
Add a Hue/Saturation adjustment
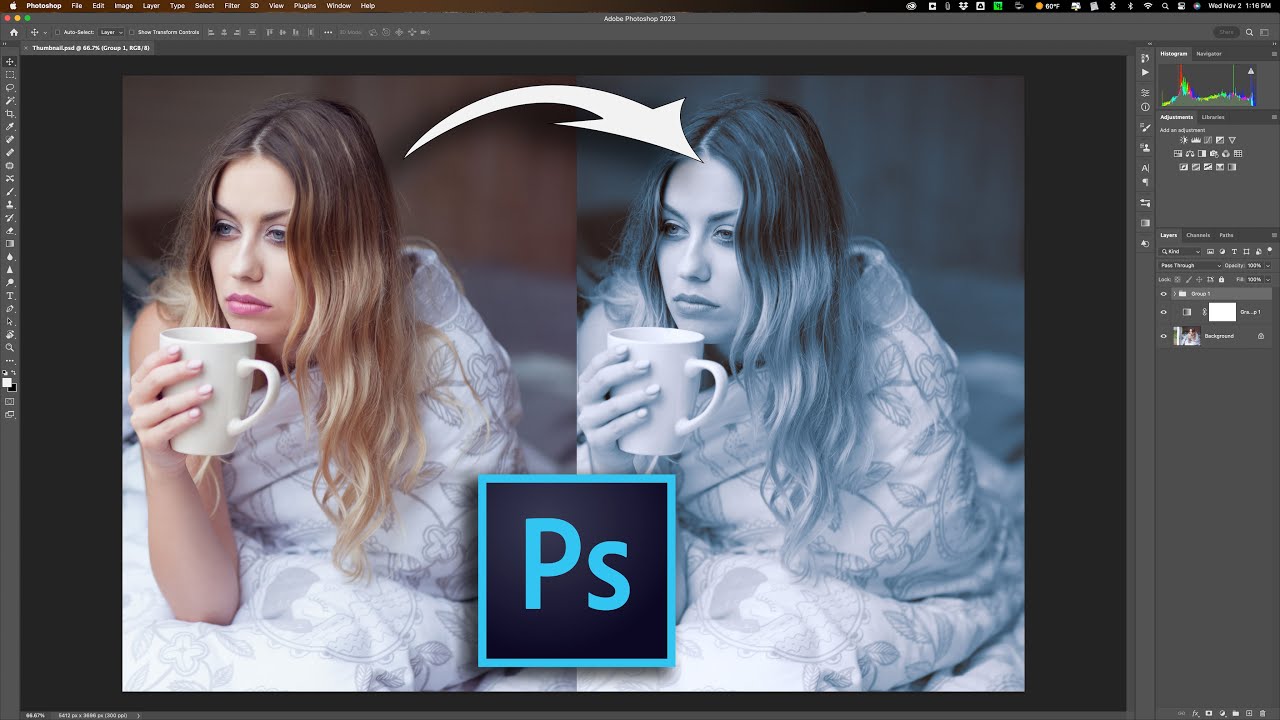click(x=1178, y=153)
